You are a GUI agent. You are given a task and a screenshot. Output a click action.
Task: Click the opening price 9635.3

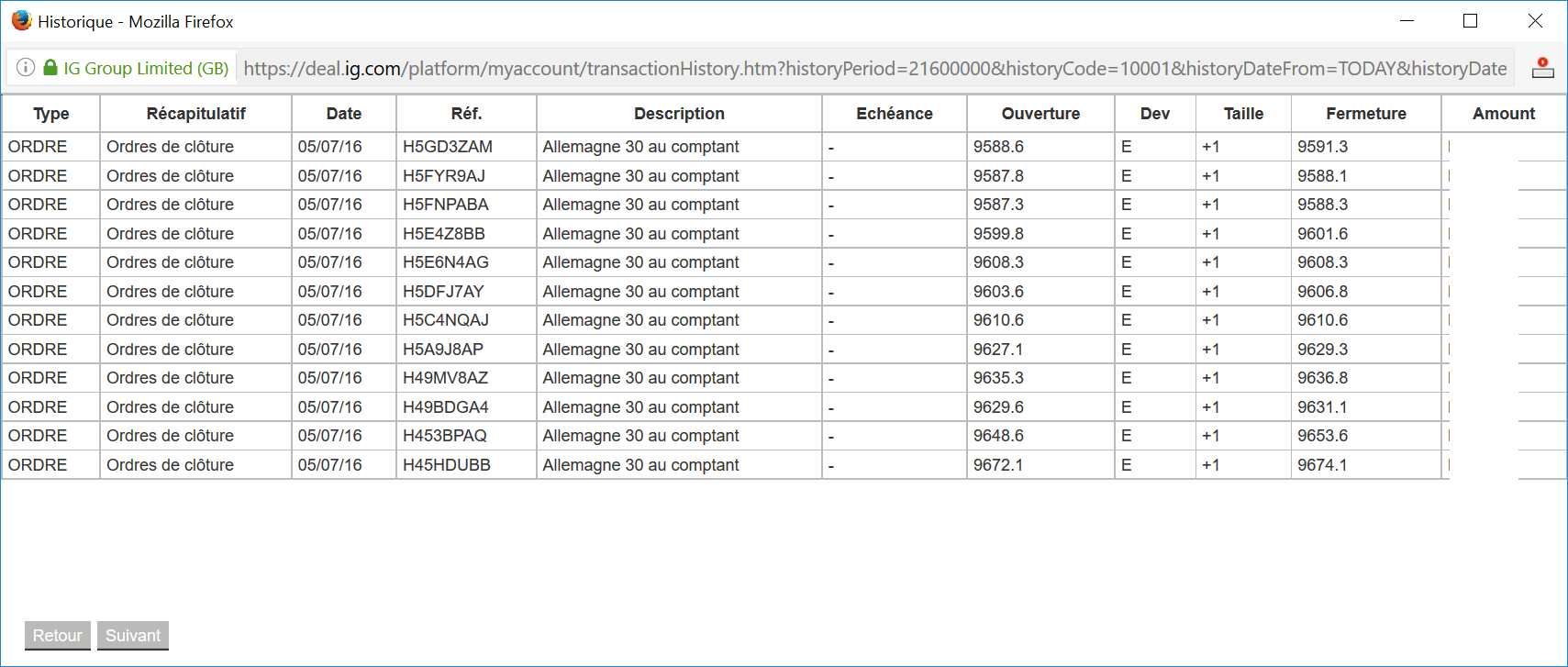[998, 378]
